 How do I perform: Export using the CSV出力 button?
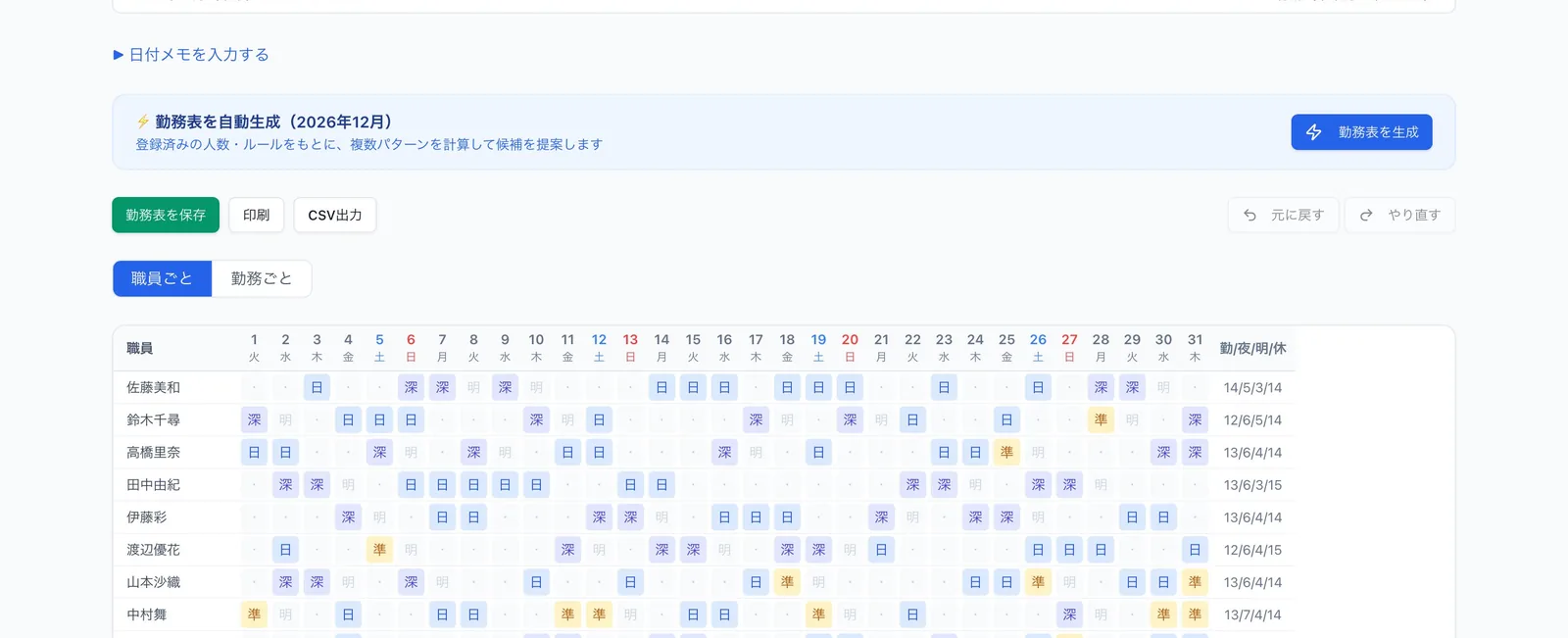point(335,215)
